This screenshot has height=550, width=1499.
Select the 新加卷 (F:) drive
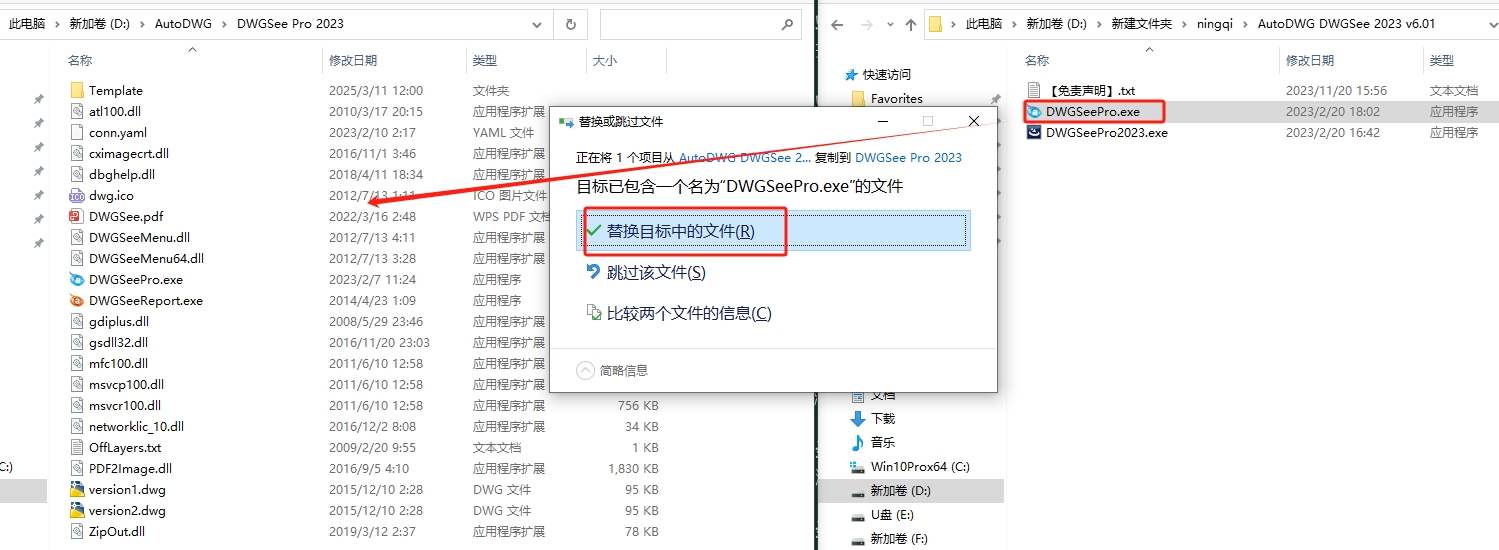[x=890, y=539]
